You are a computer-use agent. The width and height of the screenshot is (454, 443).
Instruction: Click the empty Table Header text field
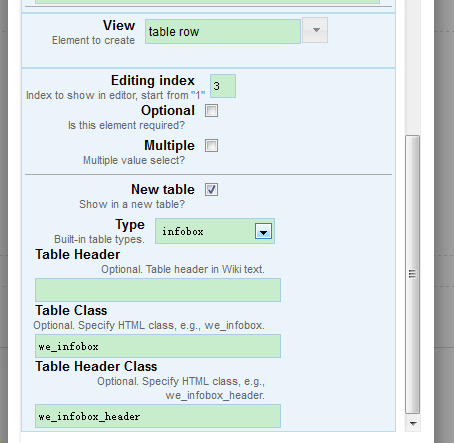tap(158, 290)
